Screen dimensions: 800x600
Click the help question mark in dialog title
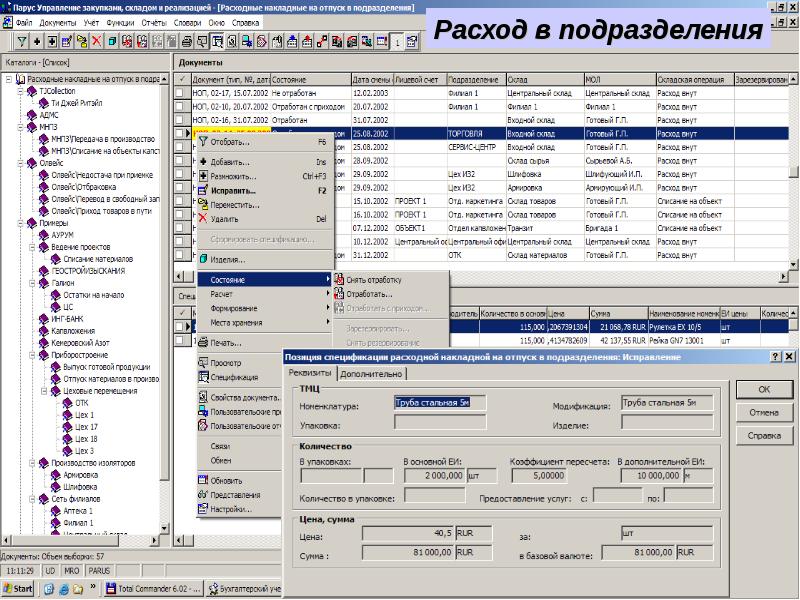tap(775, 356)
